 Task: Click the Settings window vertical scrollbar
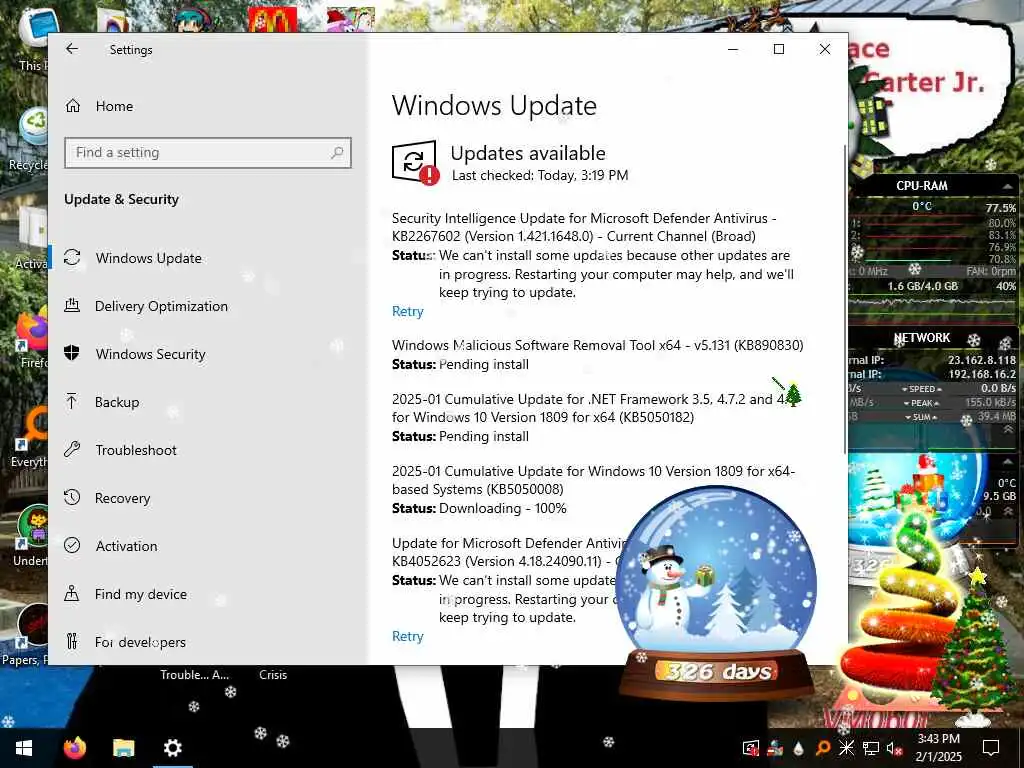click(x=844, y=299)
